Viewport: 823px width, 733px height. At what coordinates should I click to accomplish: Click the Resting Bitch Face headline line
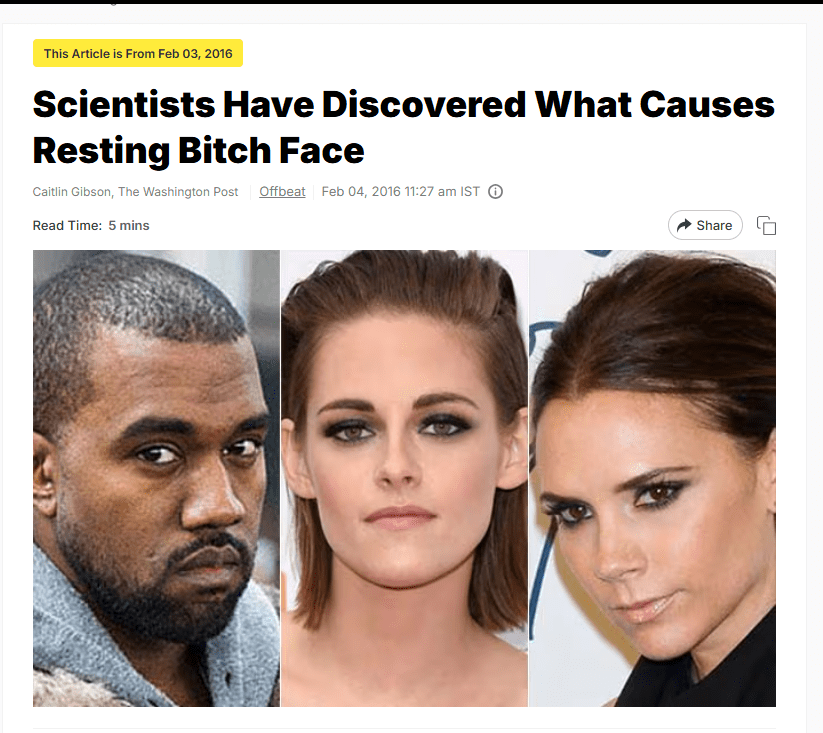(x=198, y=151)
